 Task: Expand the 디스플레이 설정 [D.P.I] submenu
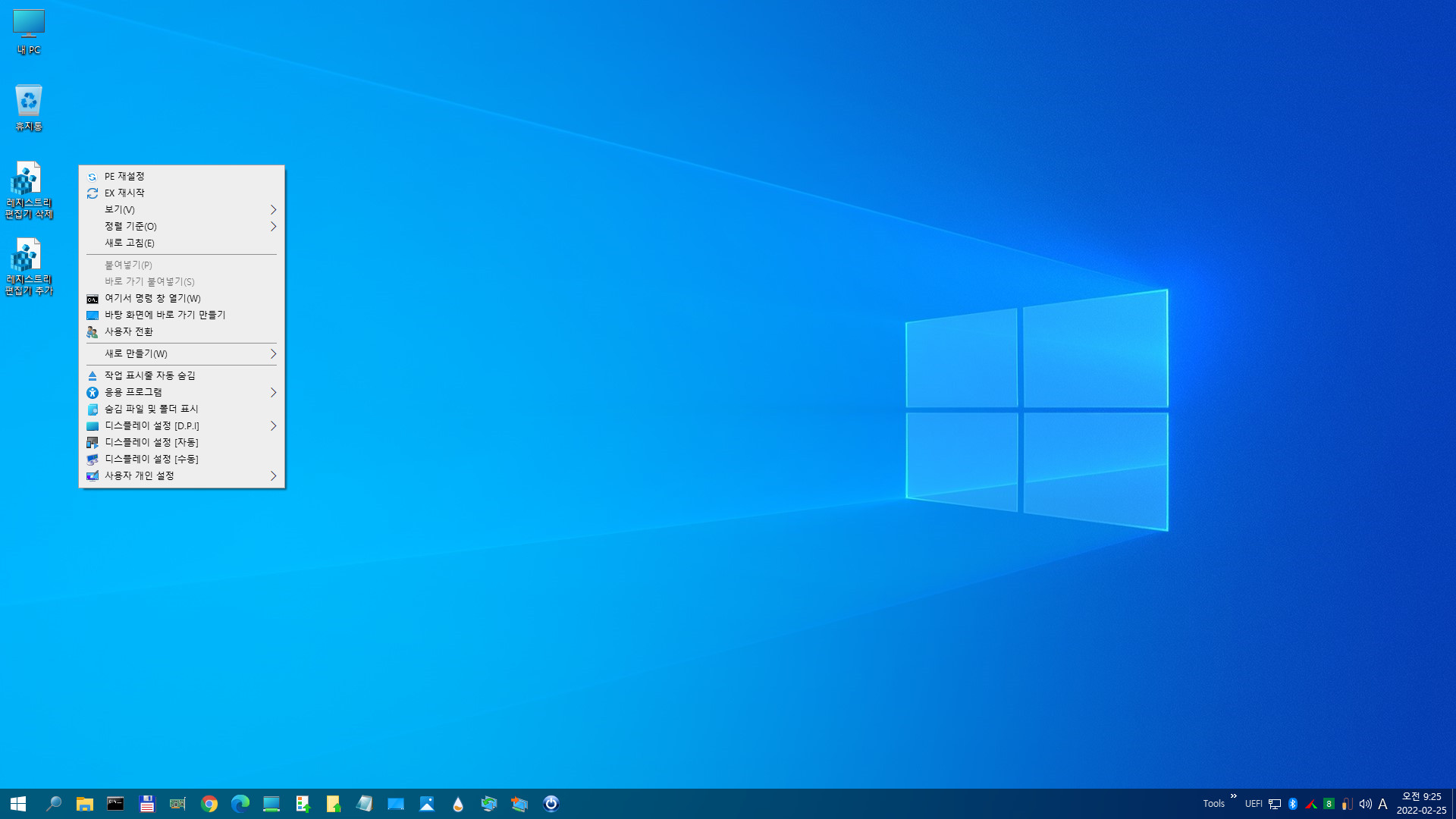(x=182, y=425)
